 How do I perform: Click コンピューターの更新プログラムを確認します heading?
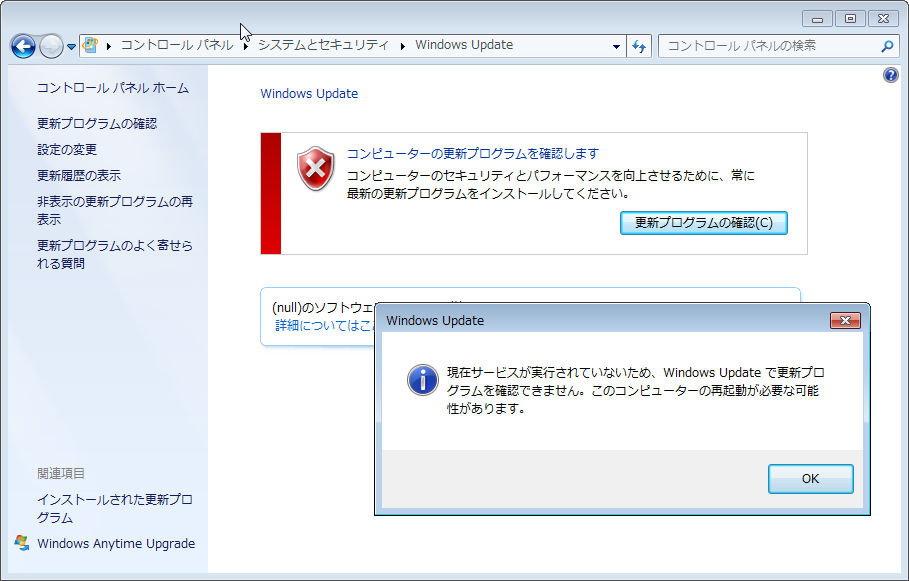coord(472,154)
